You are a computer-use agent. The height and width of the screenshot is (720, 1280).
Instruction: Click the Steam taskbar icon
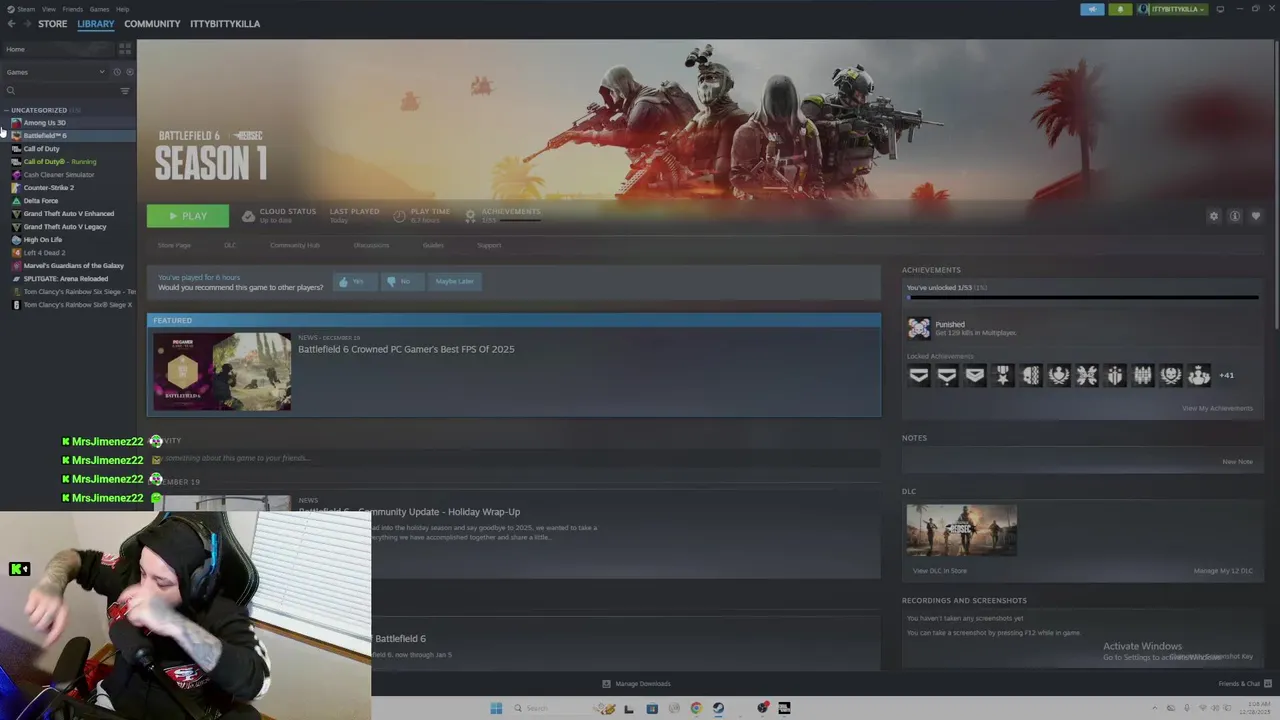(718, 708)
